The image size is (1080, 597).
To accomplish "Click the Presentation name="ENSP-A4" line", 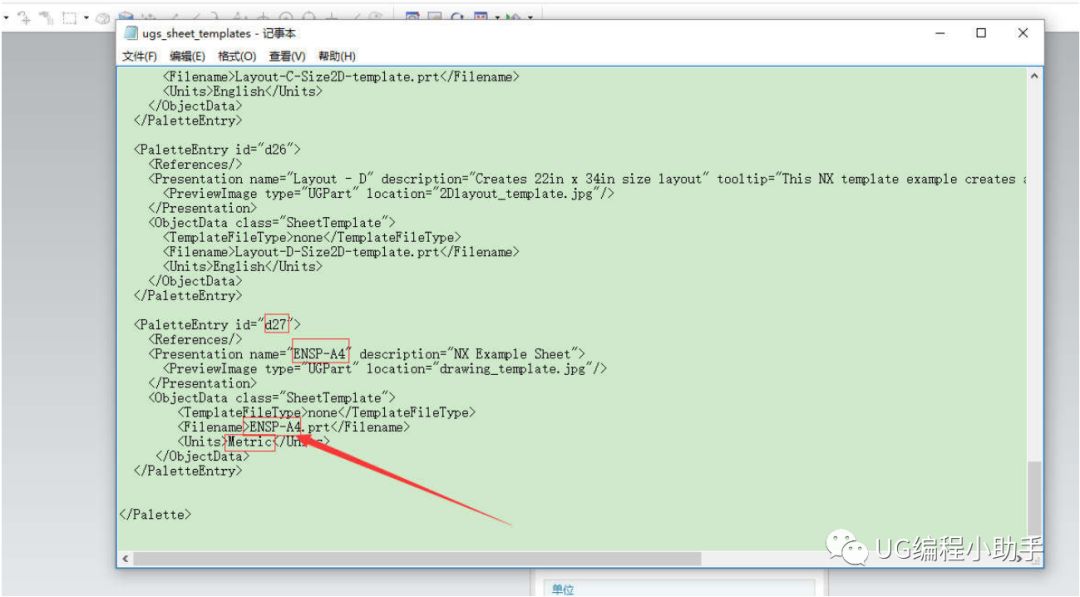I will point(366,354).
